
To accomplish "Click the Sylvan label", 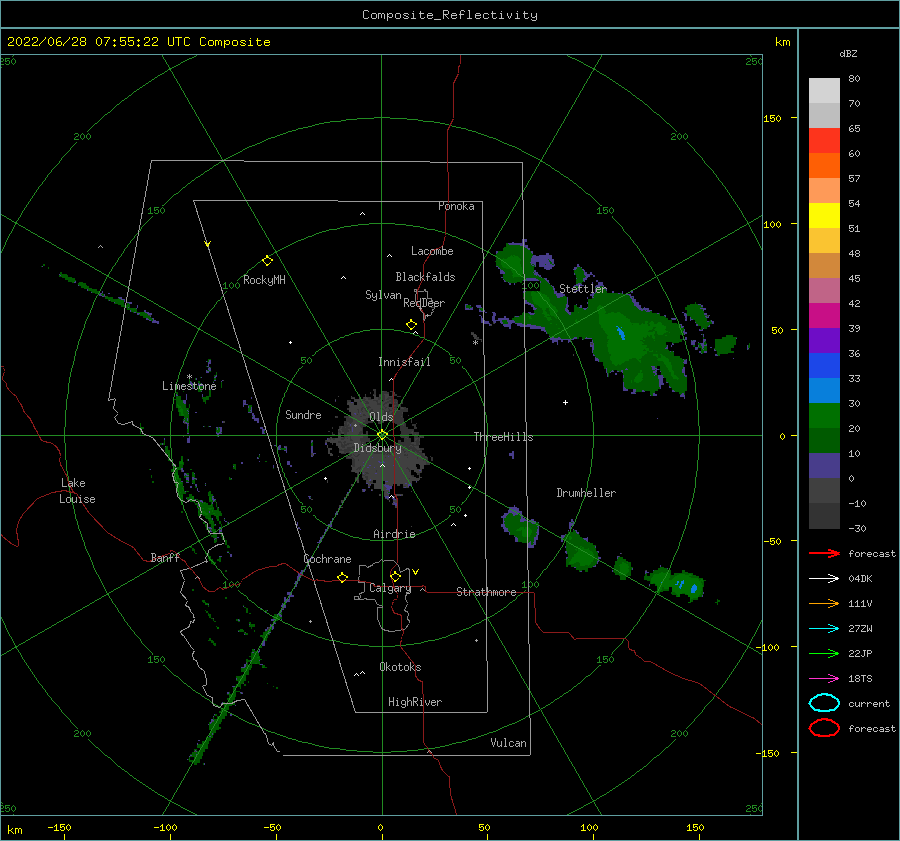I will point(383,295).
